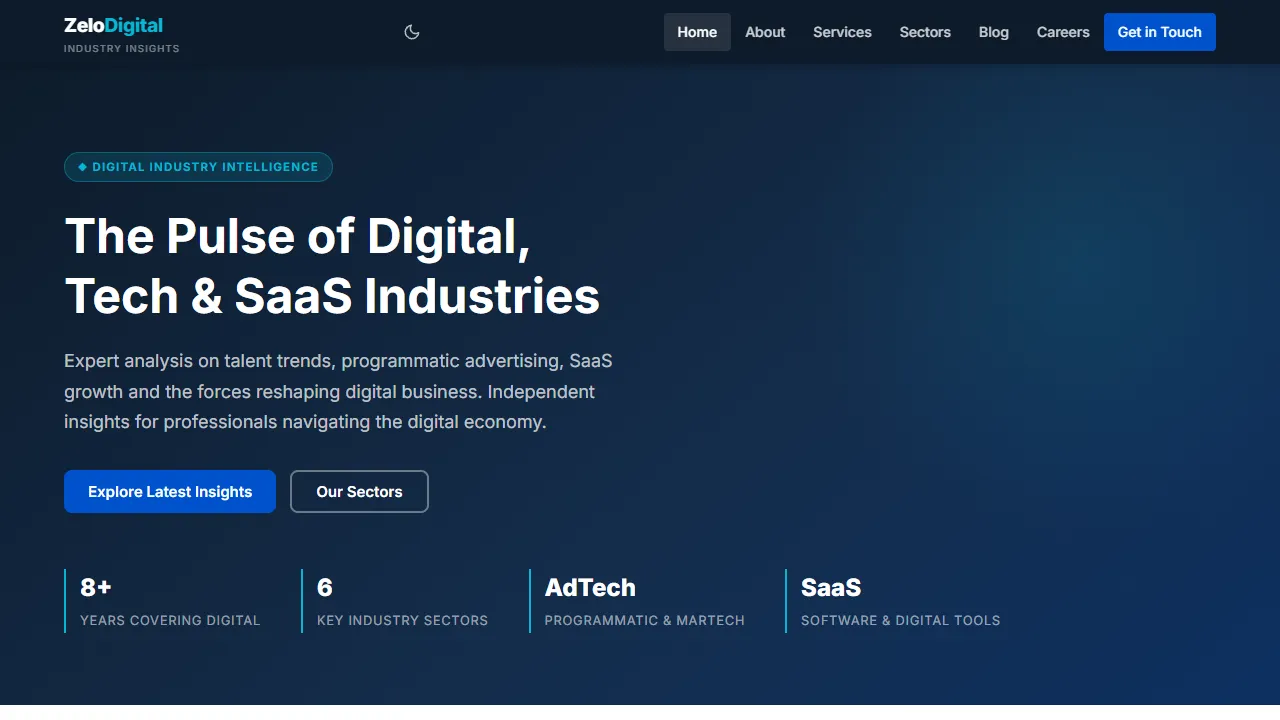Click the diamond icon inside the badge
The height and width of the screenshot is (720, 1280).
coord(82,167)
